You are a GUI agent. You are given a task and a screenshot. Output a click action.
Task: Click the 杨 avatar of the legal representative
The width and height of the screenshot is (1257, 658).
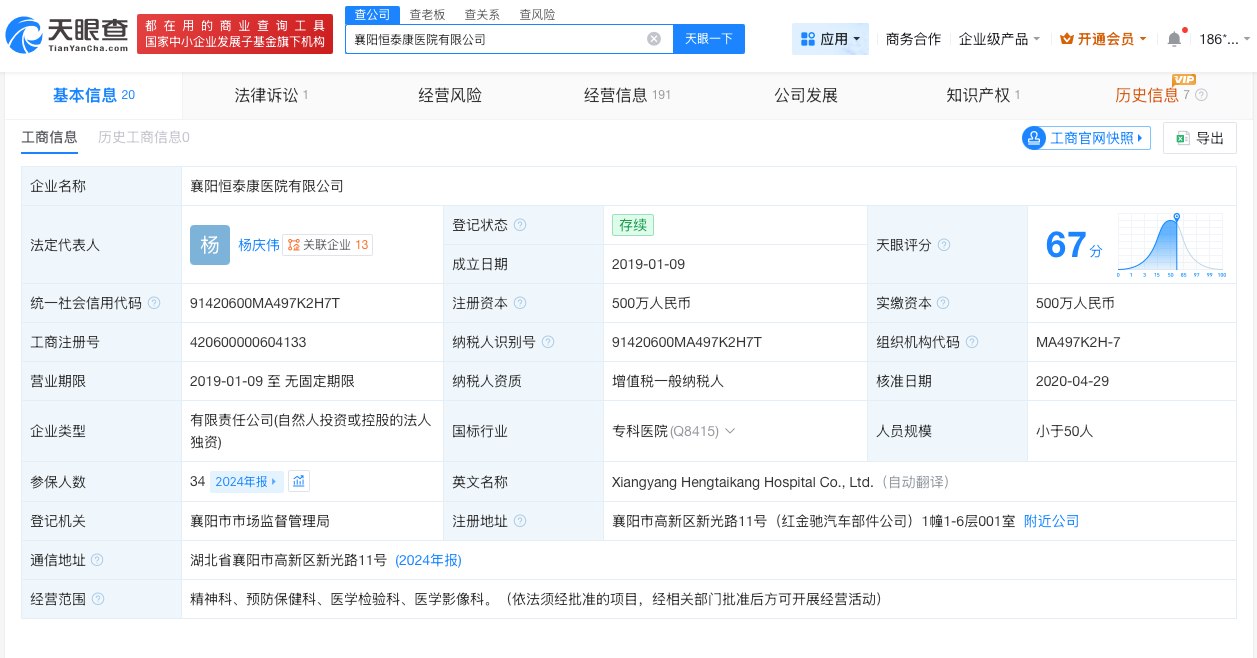tap(210, 245)
